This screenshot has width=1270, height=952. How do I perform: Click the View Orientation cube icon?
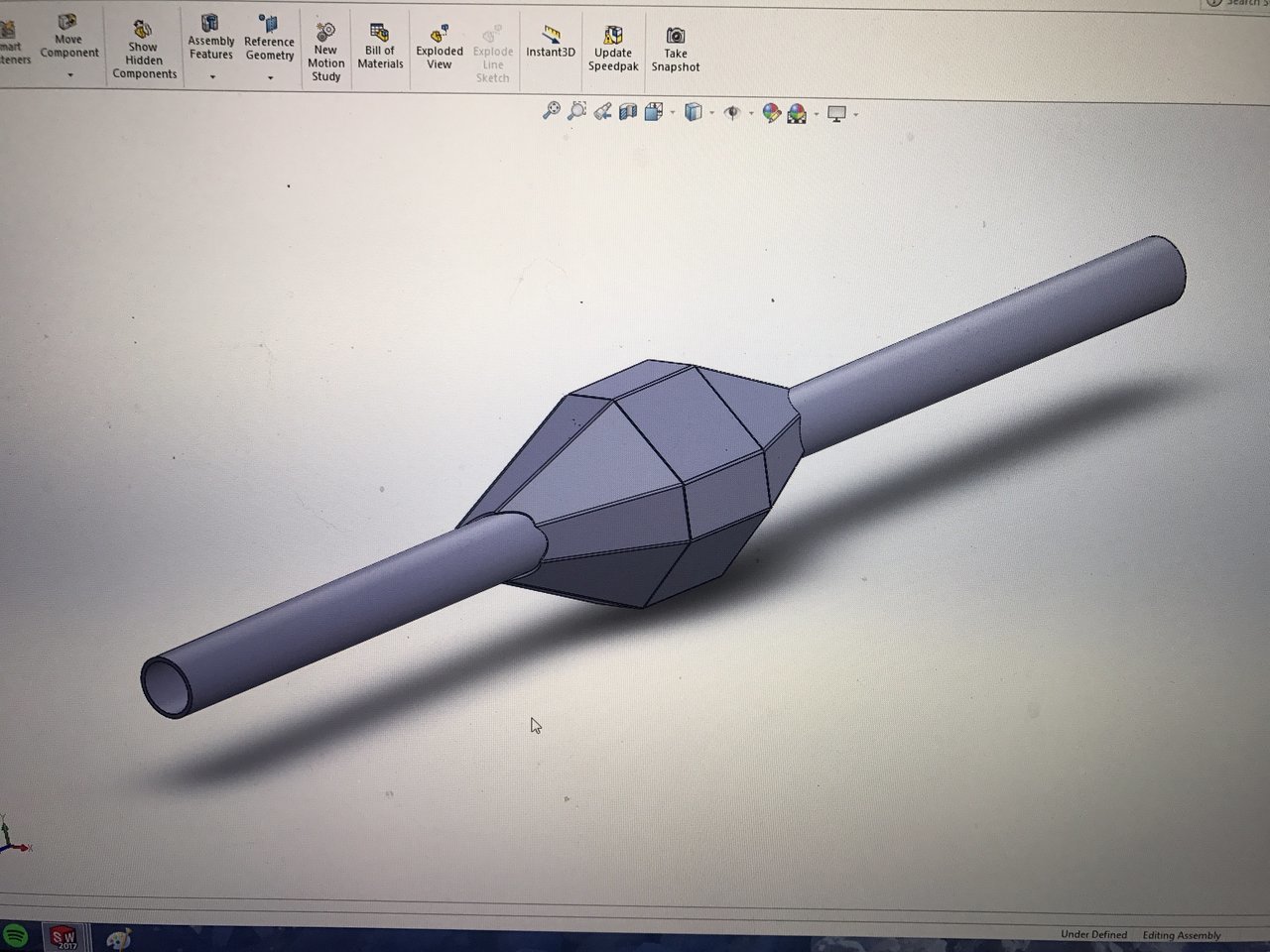[x=653, y=112]
